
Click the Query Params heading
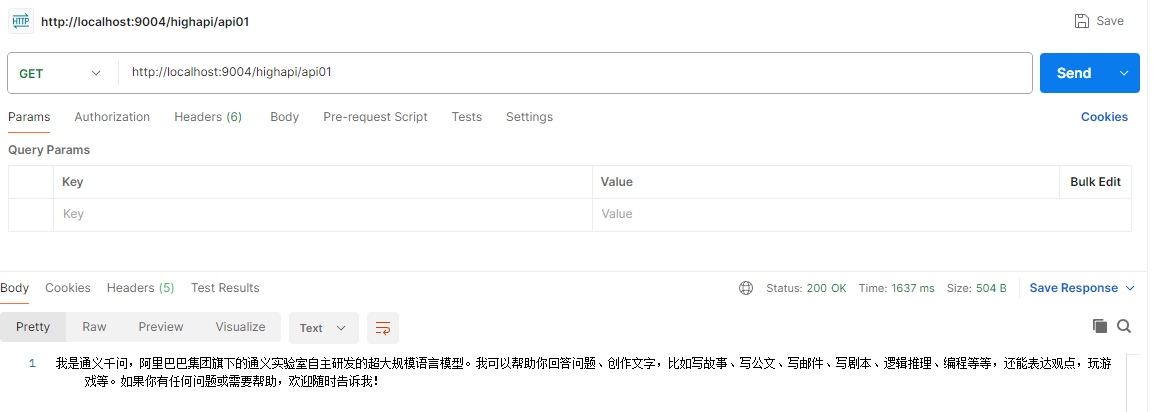49,150
